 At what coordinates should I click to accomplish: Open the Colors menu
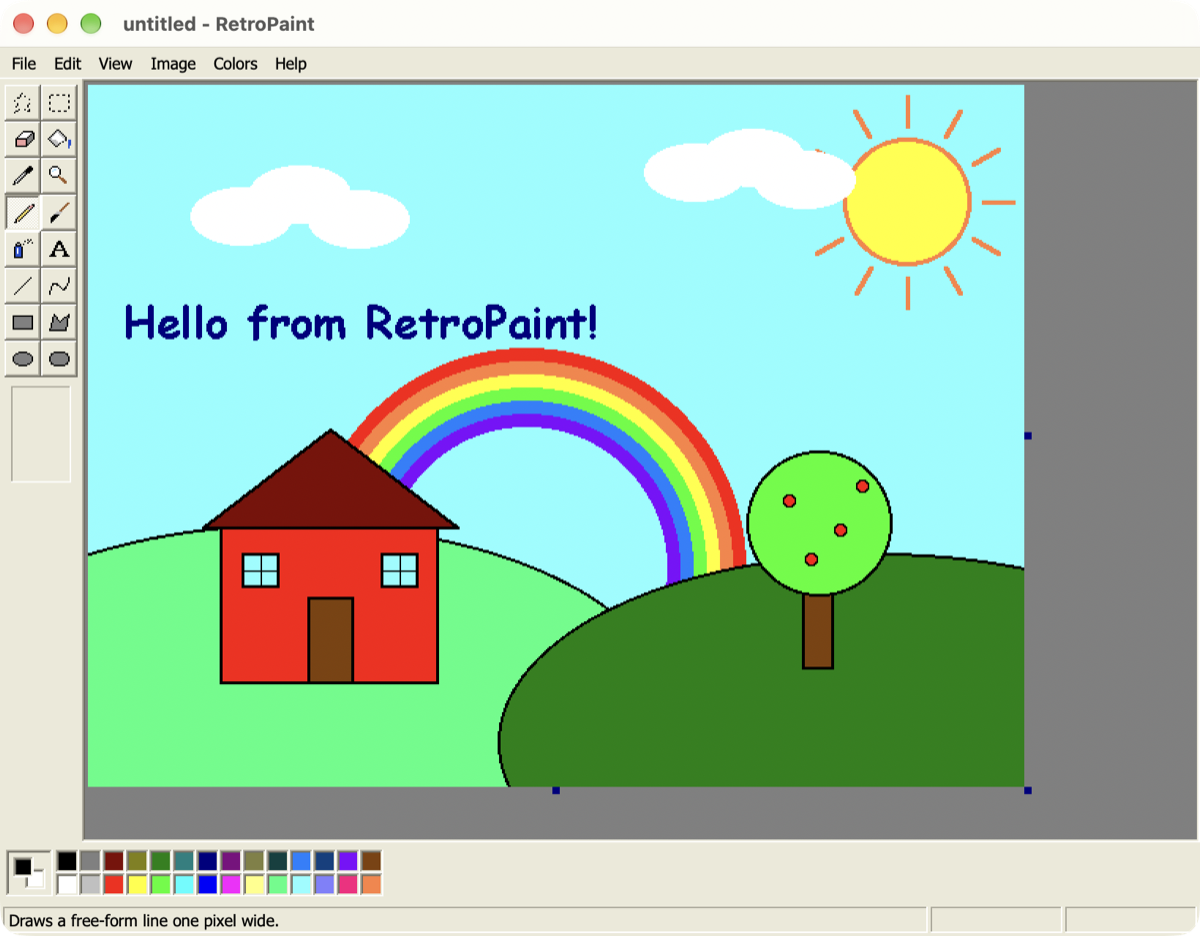pos(235,63)
